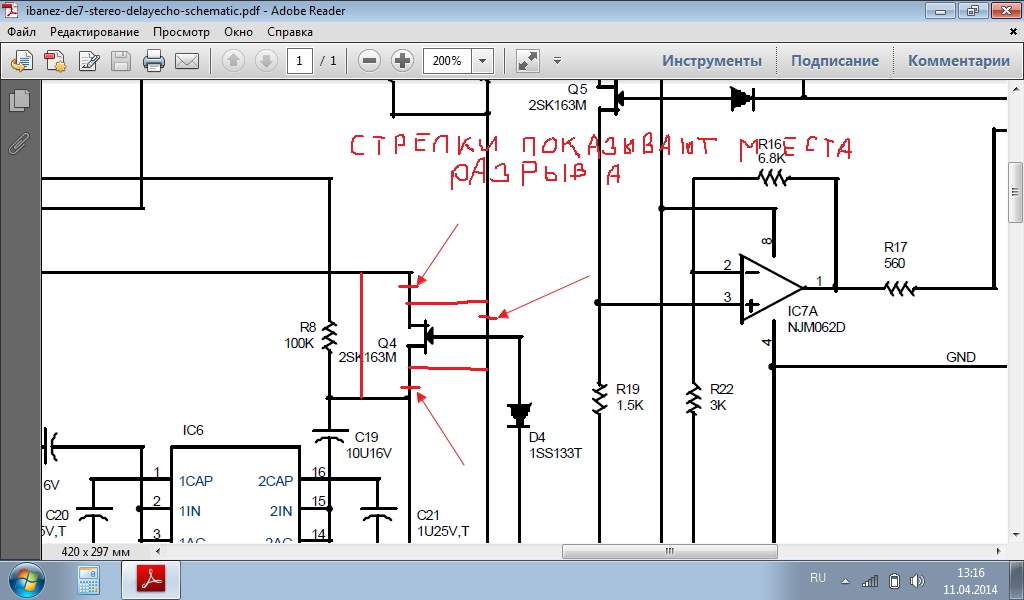The height and width of the screenshot is (600, 1024).
Task: Zoom in with the plus button
Action: [x=402, y=61]
